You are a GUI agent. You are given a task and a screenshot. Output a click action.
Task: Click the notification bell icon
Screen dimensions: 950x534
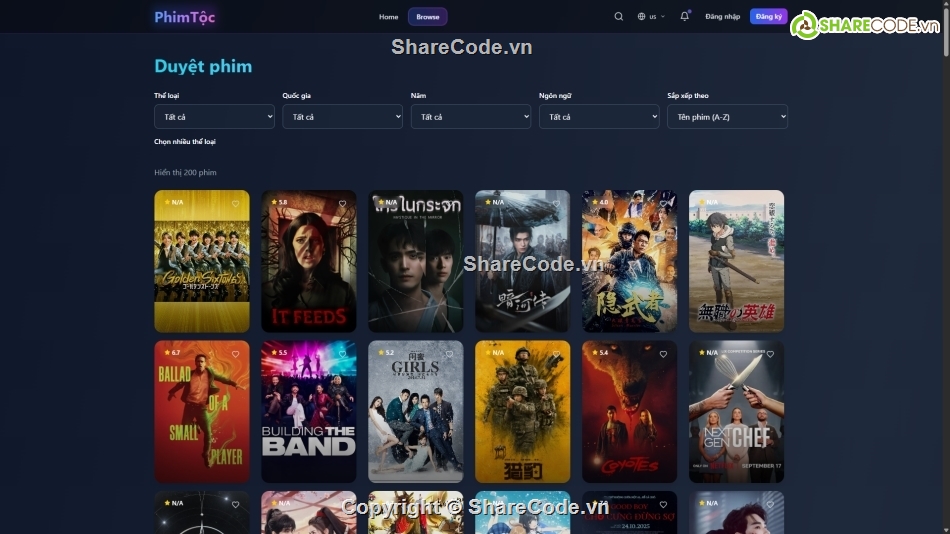point(685,16)
